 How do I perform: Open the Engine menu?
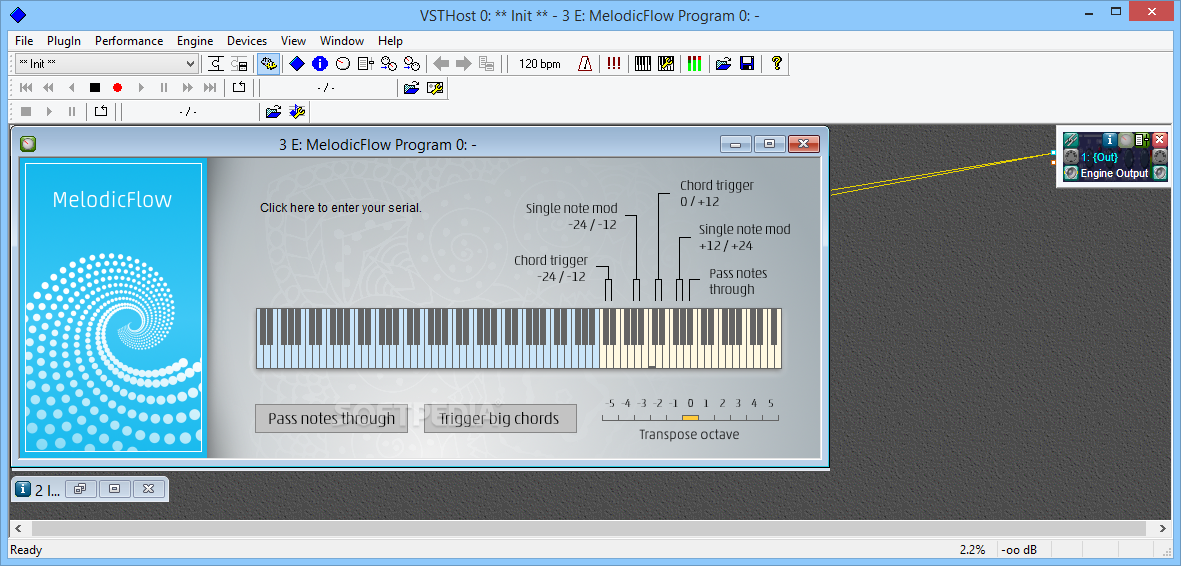click(x=195, y=41)
